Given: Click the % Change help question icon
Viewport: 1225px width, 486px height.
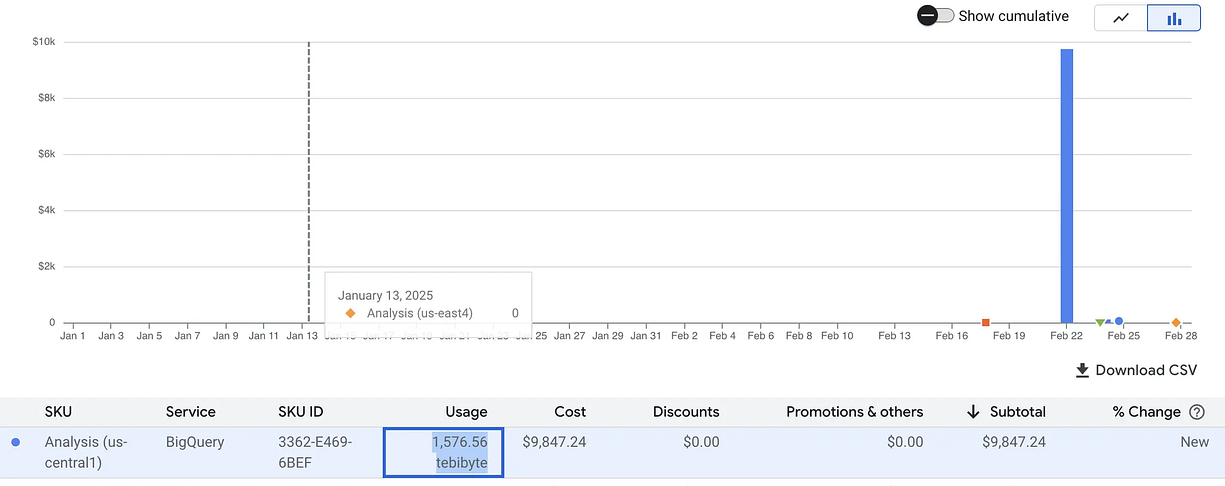Looking at the screenshot, I should click(x=1197, y=412).
